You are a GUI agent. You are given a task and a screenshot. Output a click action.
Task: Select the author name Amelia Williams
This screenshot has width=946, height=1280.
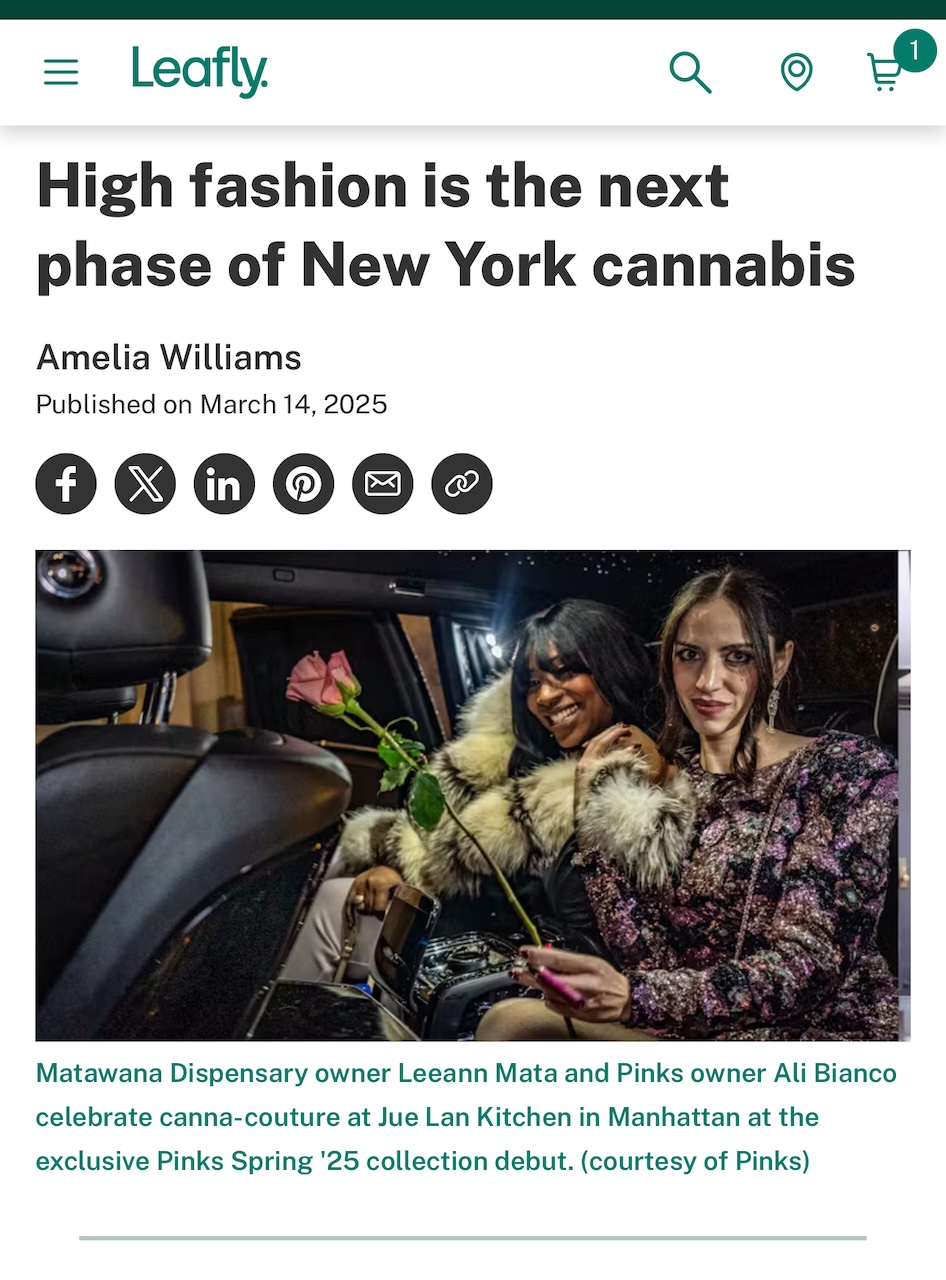click(x=169, y=357)
